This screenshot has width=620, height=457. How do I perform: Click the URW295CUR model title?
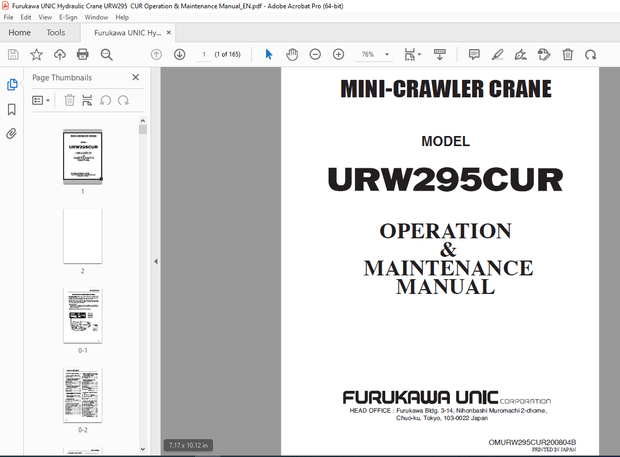pyautogui.click(x=445, y=179)
